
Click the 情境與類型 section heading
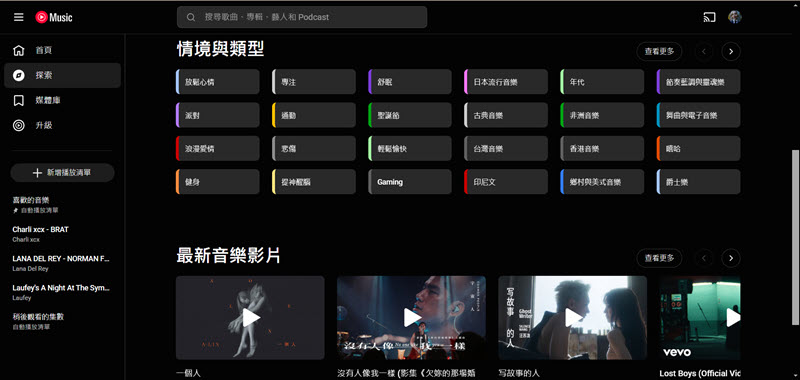click(x=220, y=49)
